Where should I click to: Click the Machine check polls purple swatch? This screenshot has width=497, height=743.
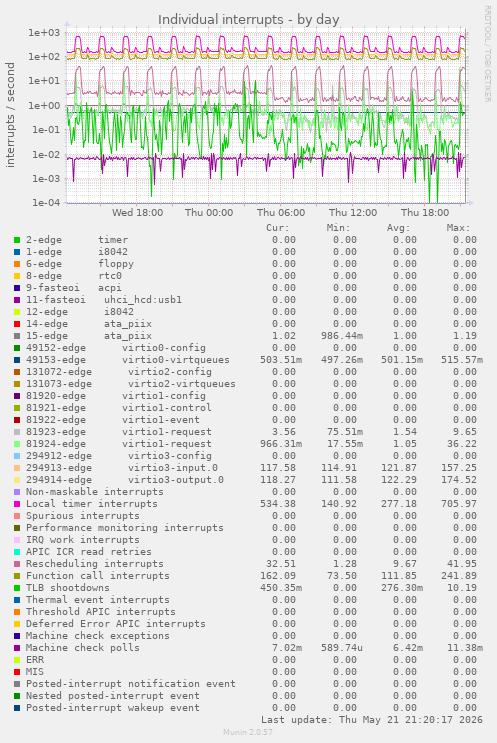17,648
